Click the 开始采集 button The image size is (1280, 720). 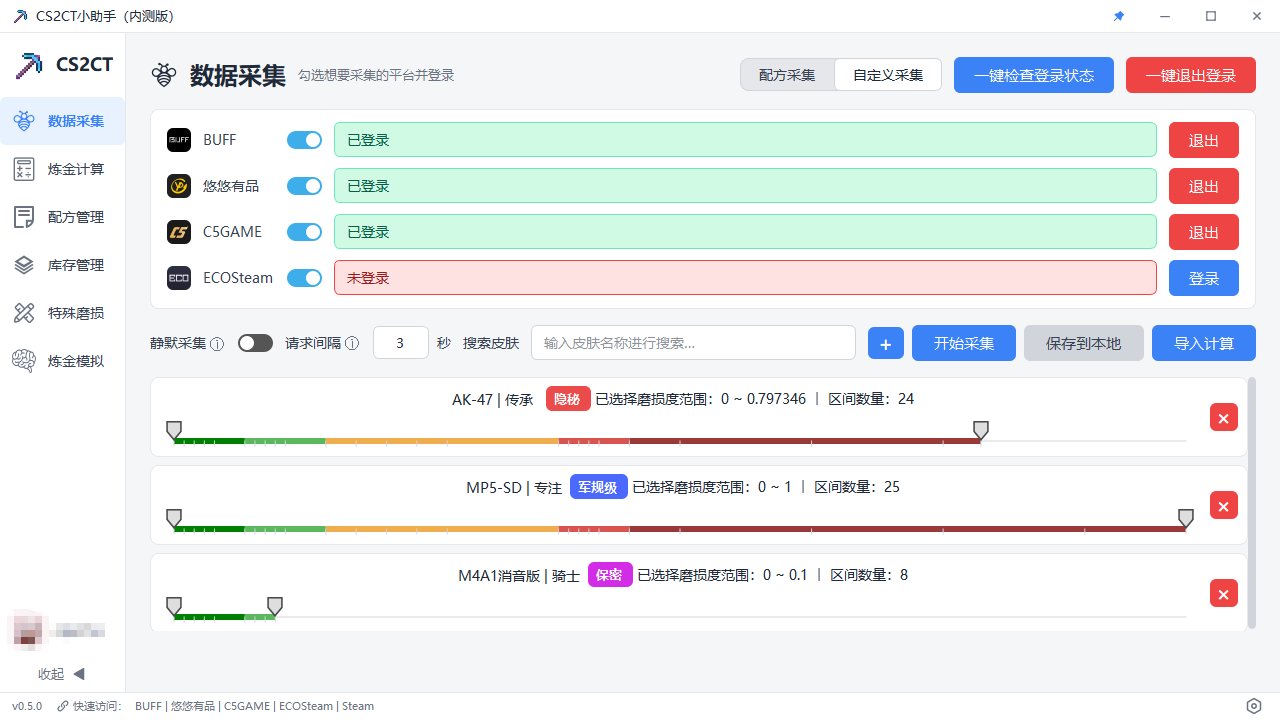click(x=964, y=343)
